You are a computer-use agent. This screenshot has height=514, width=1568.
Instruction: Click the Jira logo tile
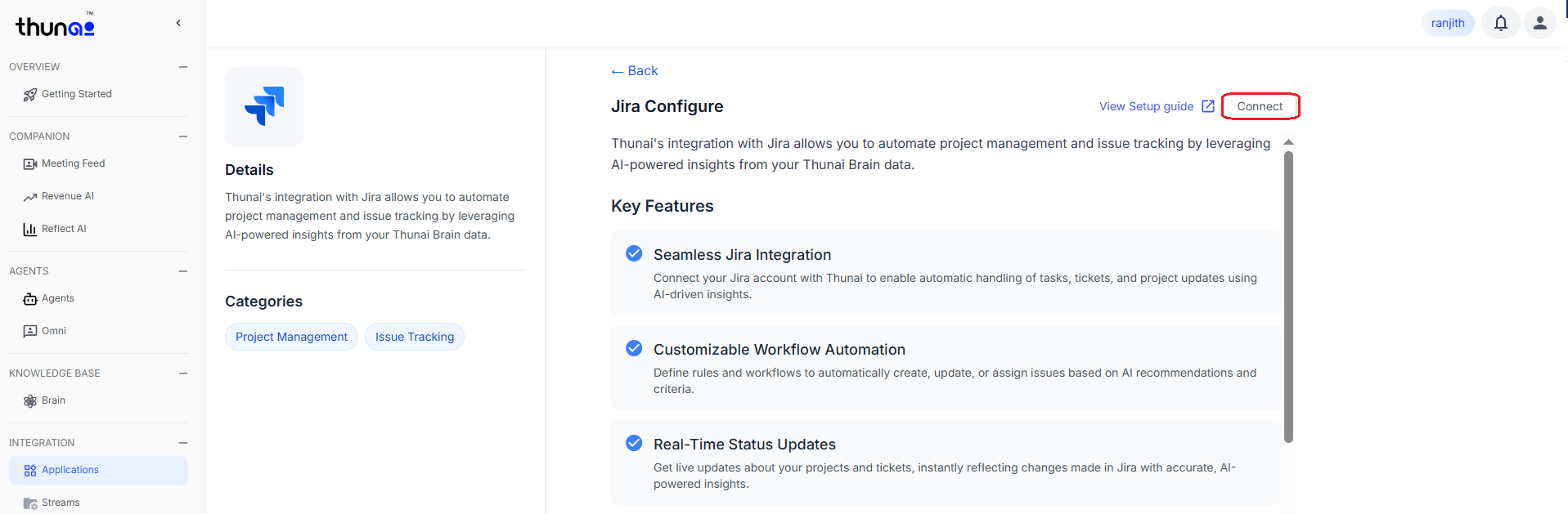coord(264,107)
